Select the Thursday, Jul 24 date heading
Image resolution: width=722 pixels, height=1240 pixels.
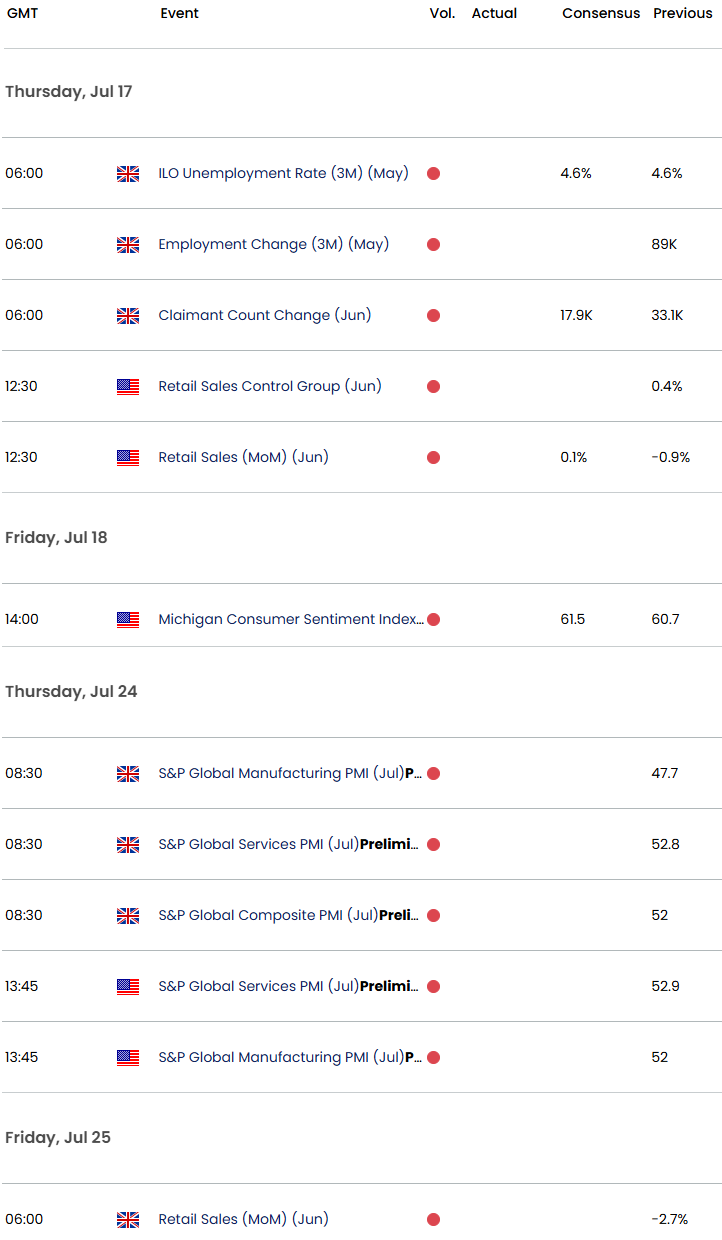click(71, 691)
